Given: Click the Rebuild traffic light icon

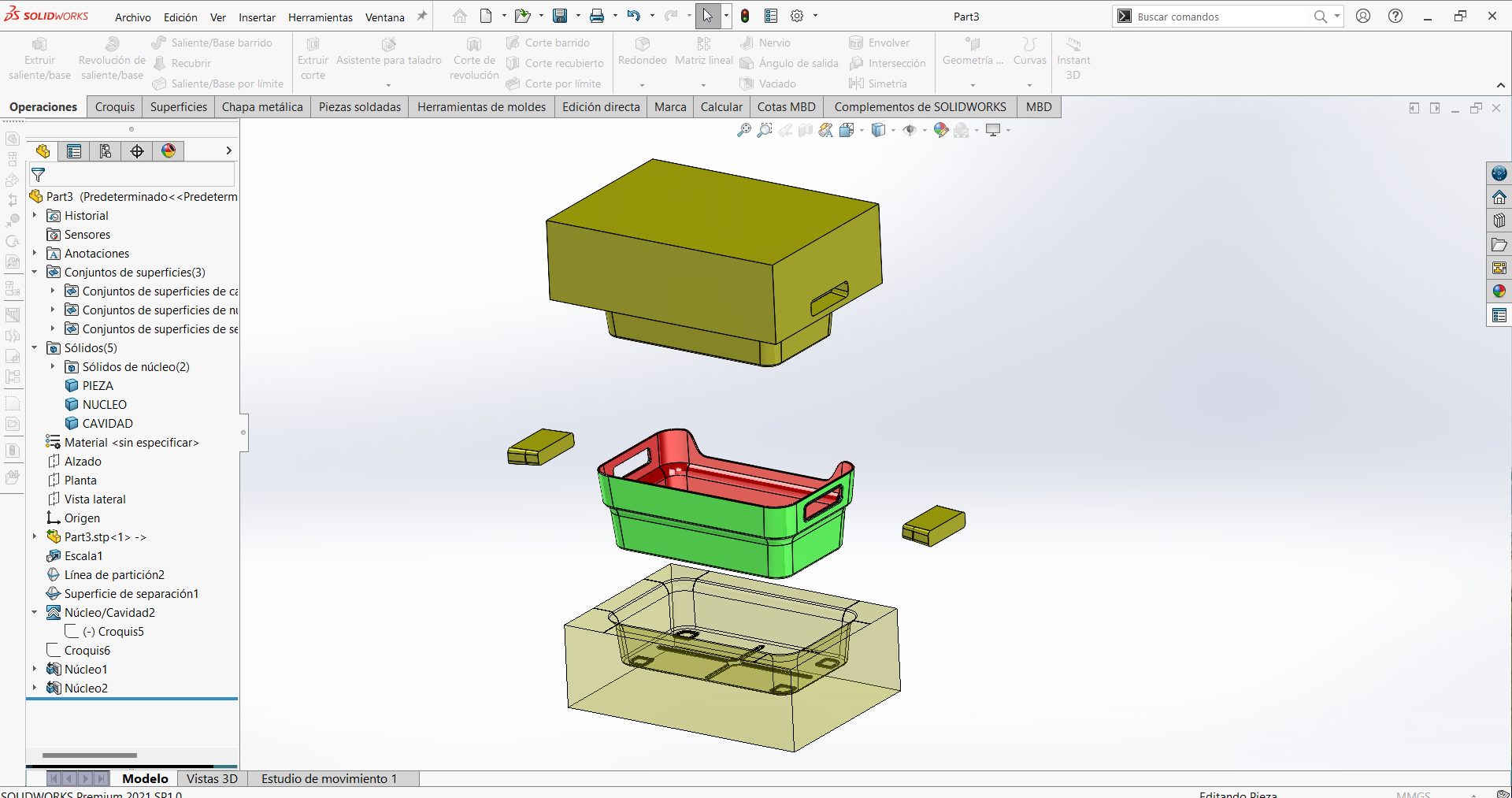Looking at the screenshot, I should [745, 16].
